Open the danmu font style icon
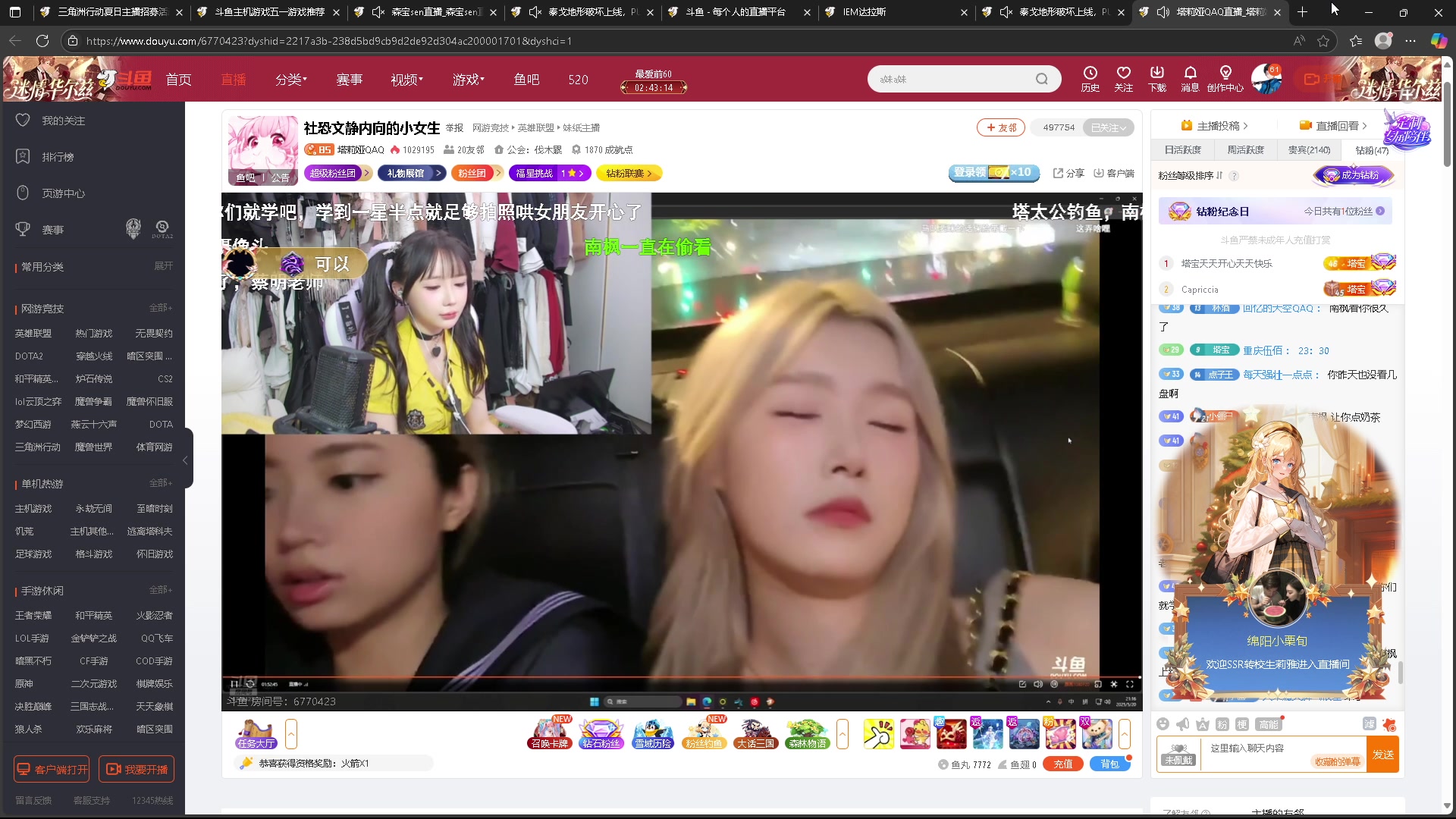 click(x=1202, y=724)
